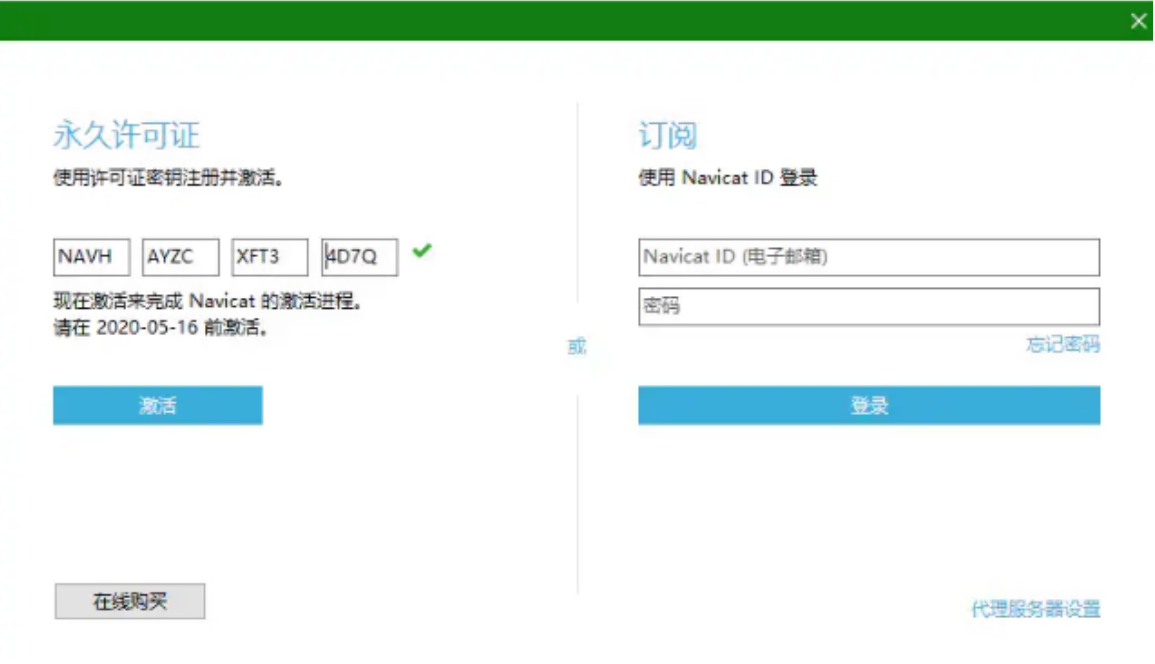
Task: Click the license key field containing XFT3
Action: (x=270, y=257)
